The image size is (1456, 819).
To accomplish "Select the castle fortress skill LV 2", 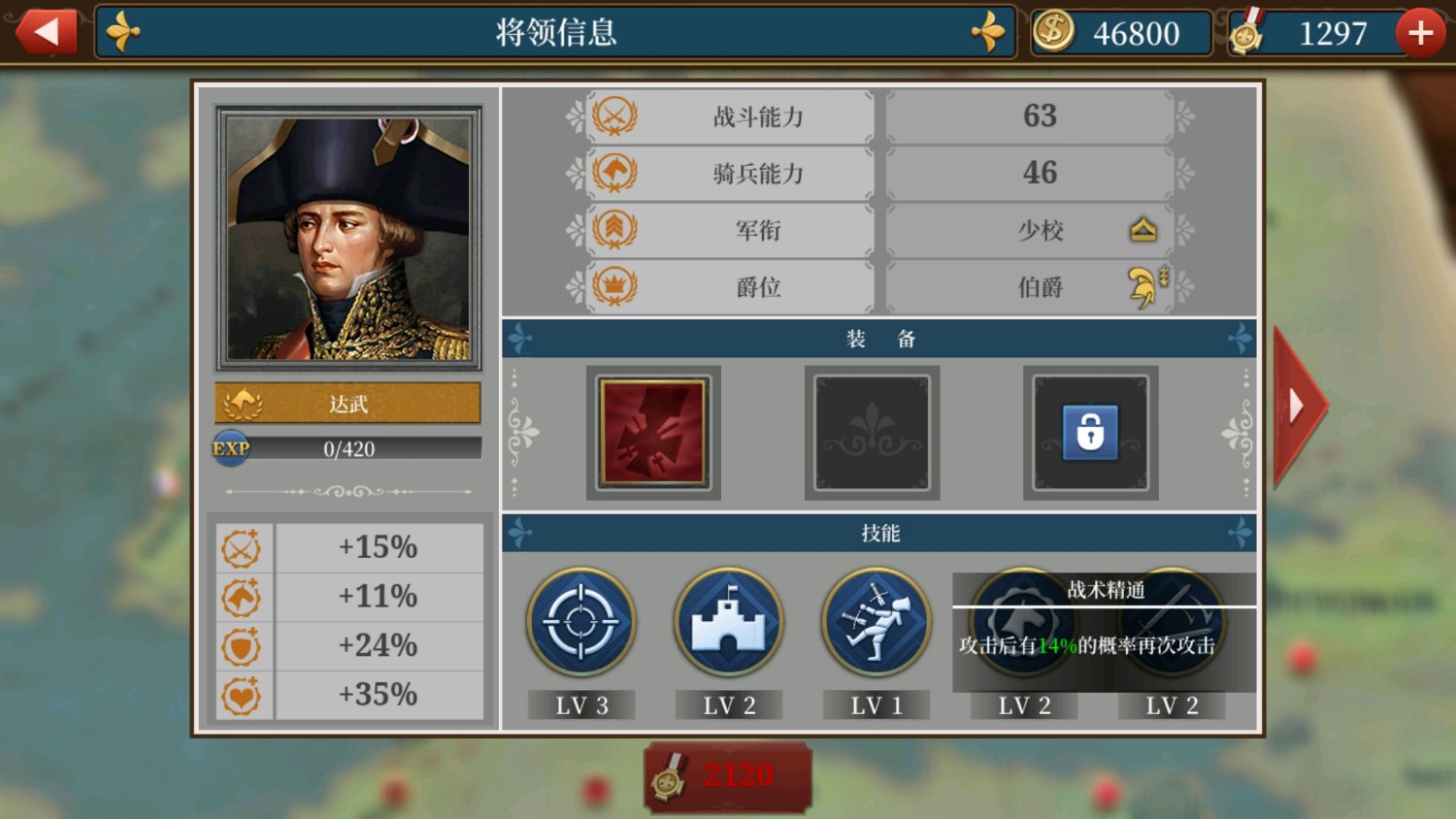I will click(729, 622).
